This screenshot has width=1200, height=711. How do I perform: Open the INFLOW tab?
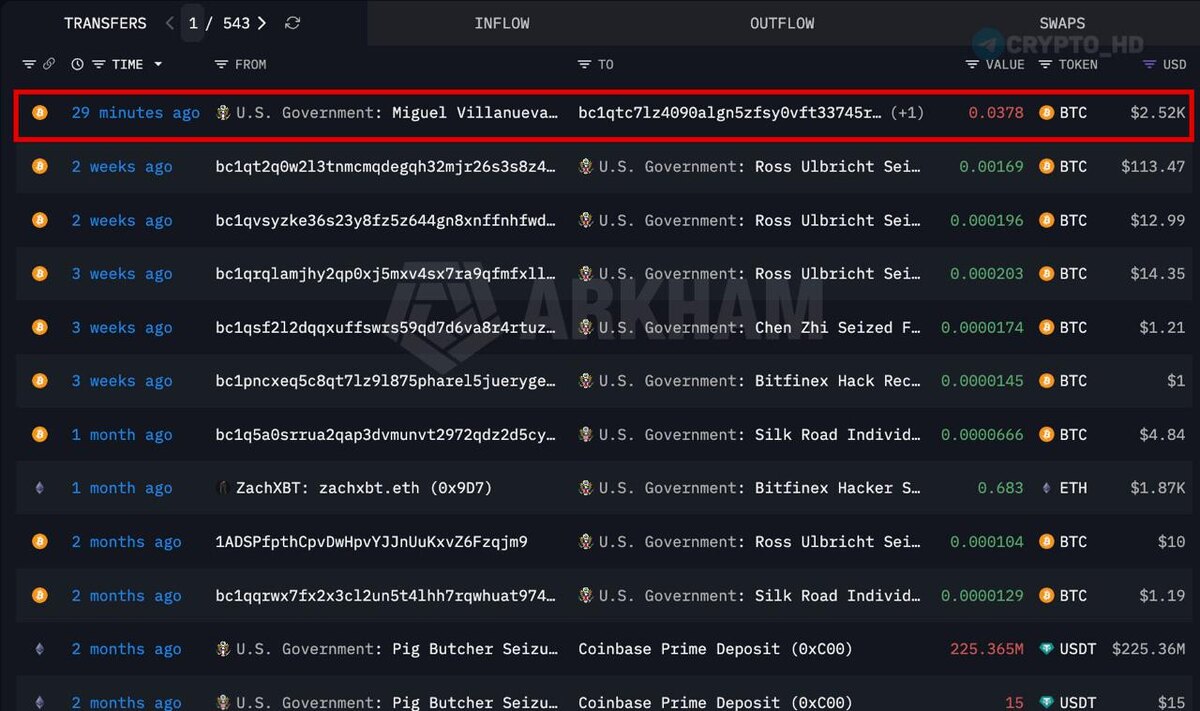pos(502,23)
